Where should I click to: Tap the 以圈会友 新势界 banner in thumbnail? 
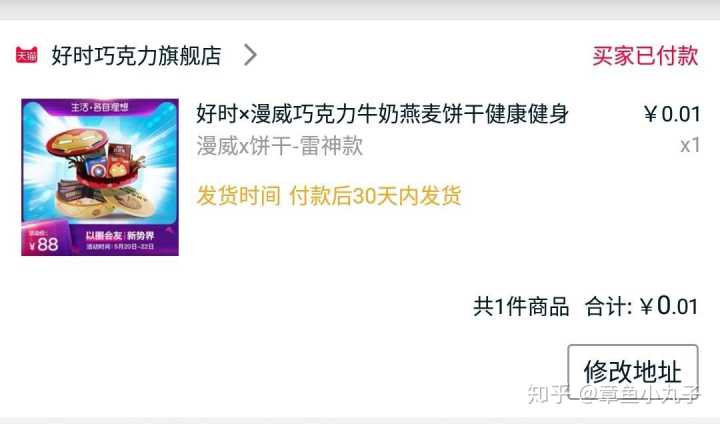click(x=119, y=236)
